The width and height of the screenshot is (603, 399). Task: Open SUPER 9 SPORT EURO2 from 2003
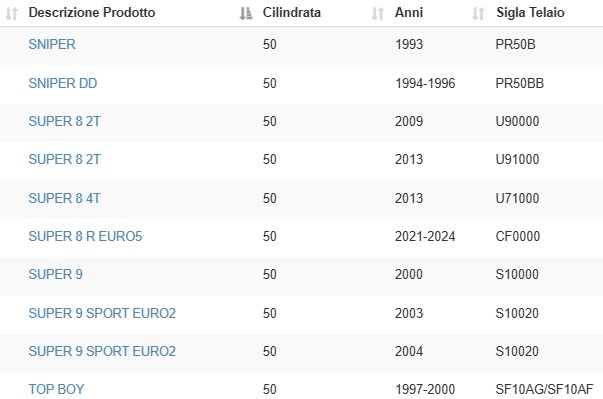click(x=102, y=313)
